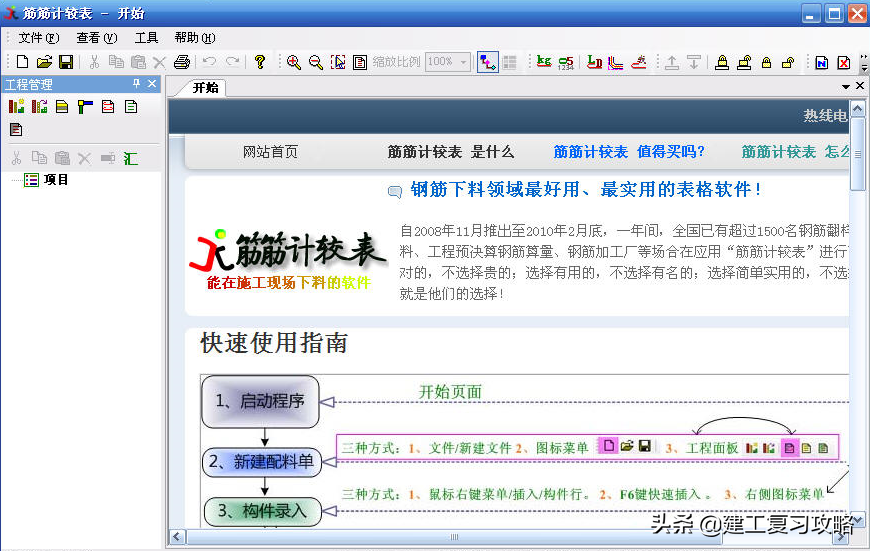Print using the printer icon

click(x=181, y=62)
